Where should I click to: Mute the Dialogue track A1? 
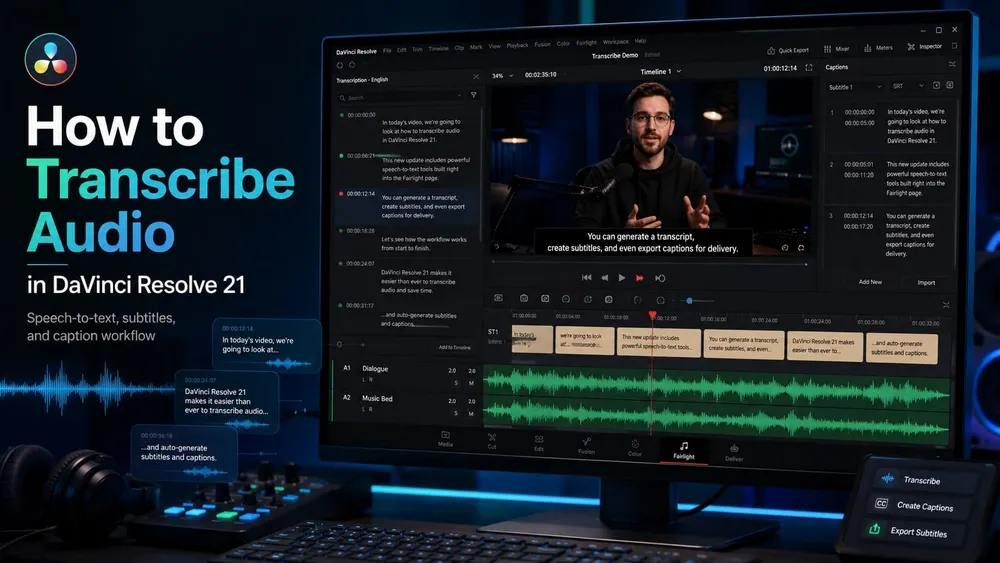(x=471, y=383)
